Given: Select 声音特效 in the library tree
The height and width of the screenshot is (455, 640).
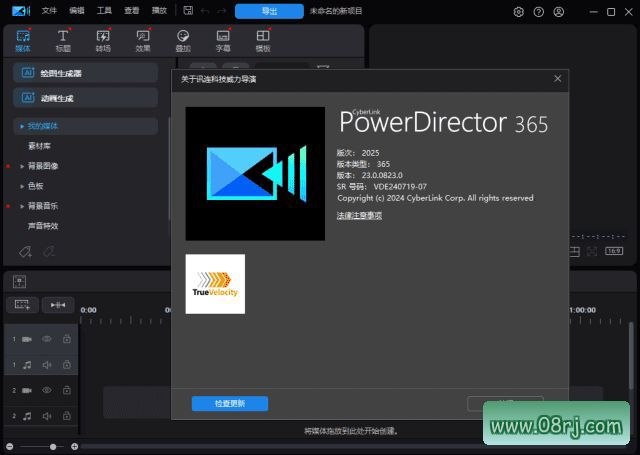Looking at the screenshot, I should point(43,226).
